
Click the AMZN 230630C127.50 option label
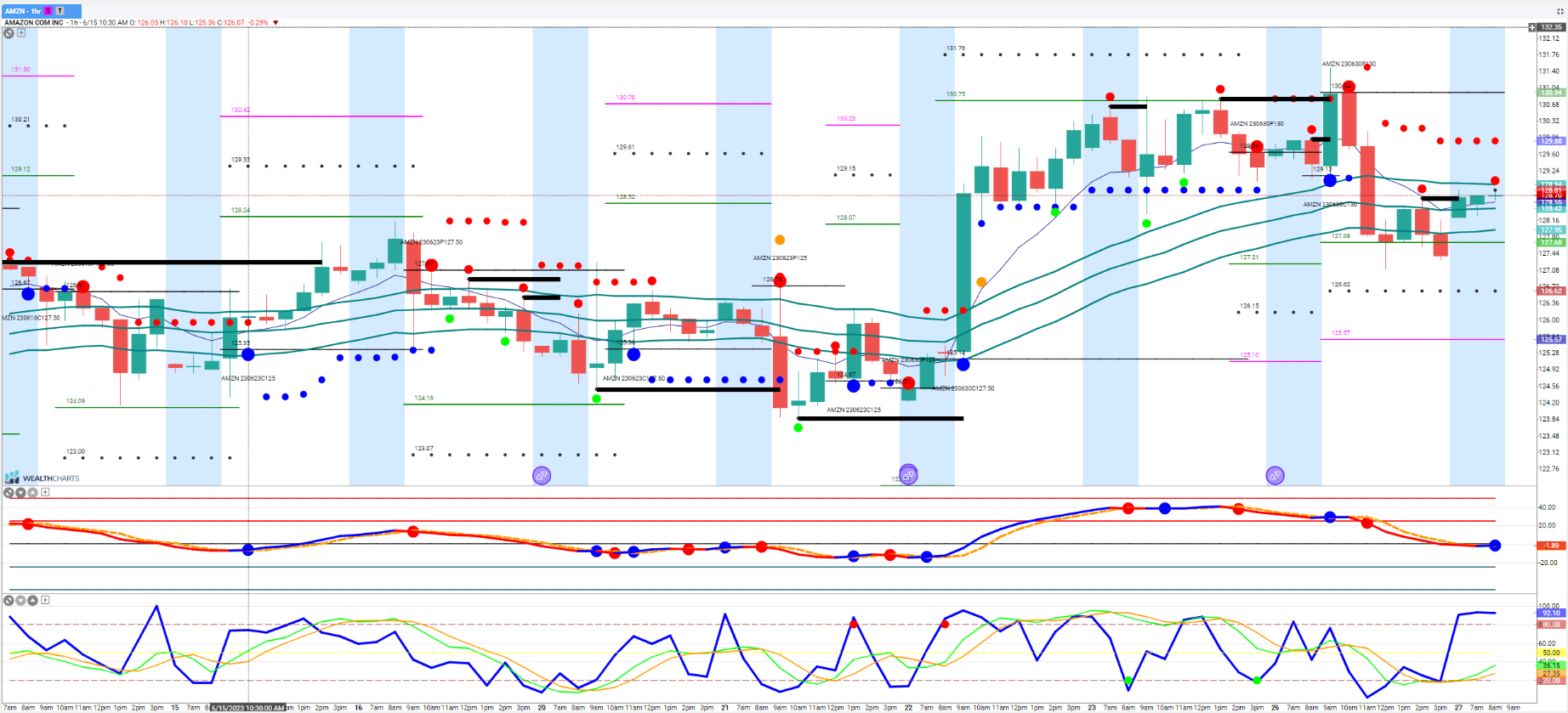point(963,388)
